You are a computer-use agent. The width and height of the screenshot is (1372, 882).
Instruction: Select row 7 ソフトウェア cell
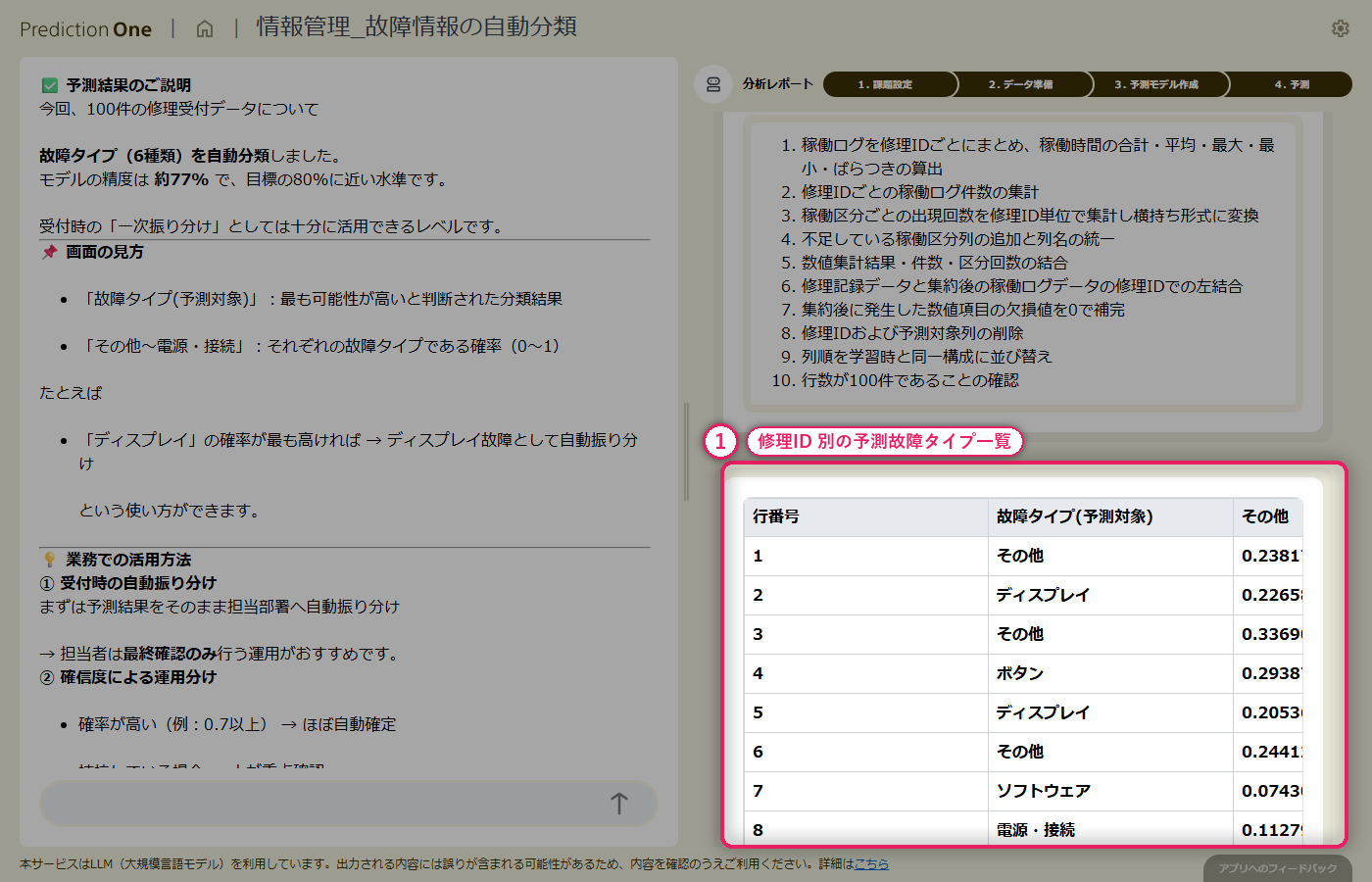1110,791
